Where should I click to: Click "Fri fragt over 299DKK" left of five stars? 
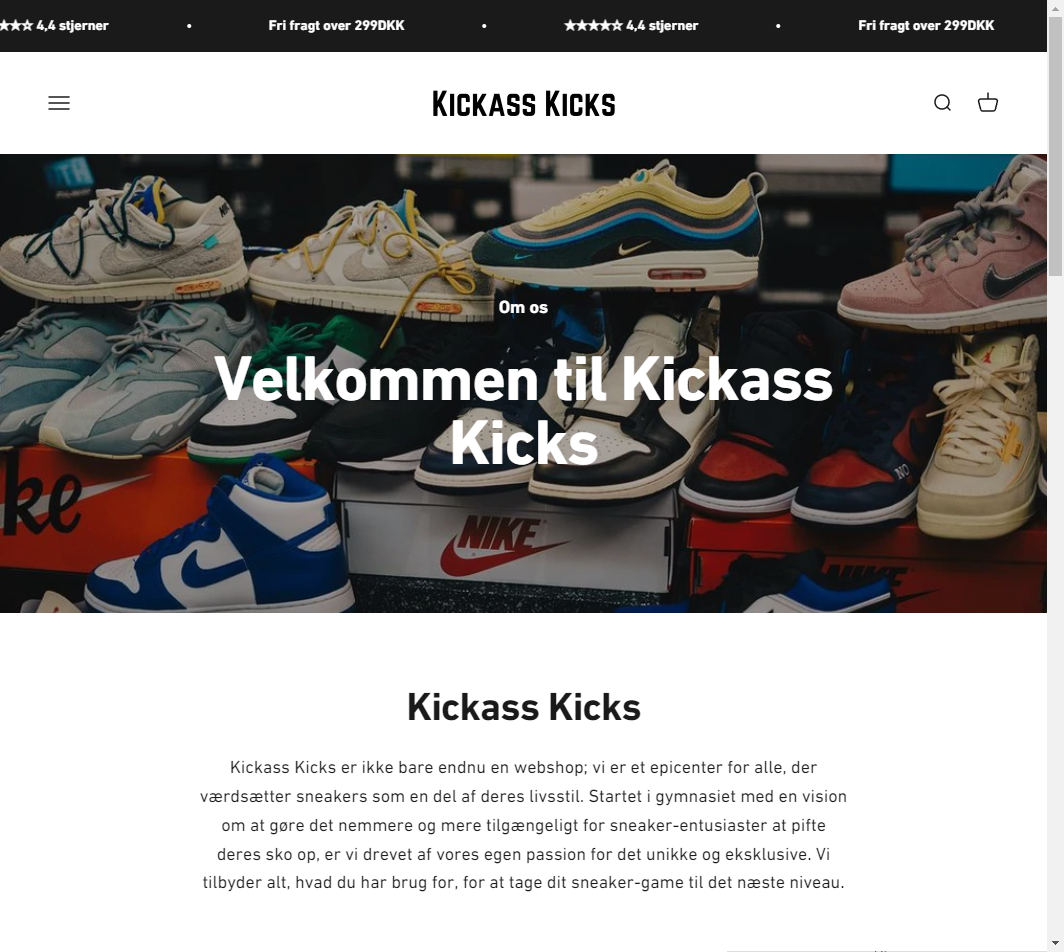337,26
